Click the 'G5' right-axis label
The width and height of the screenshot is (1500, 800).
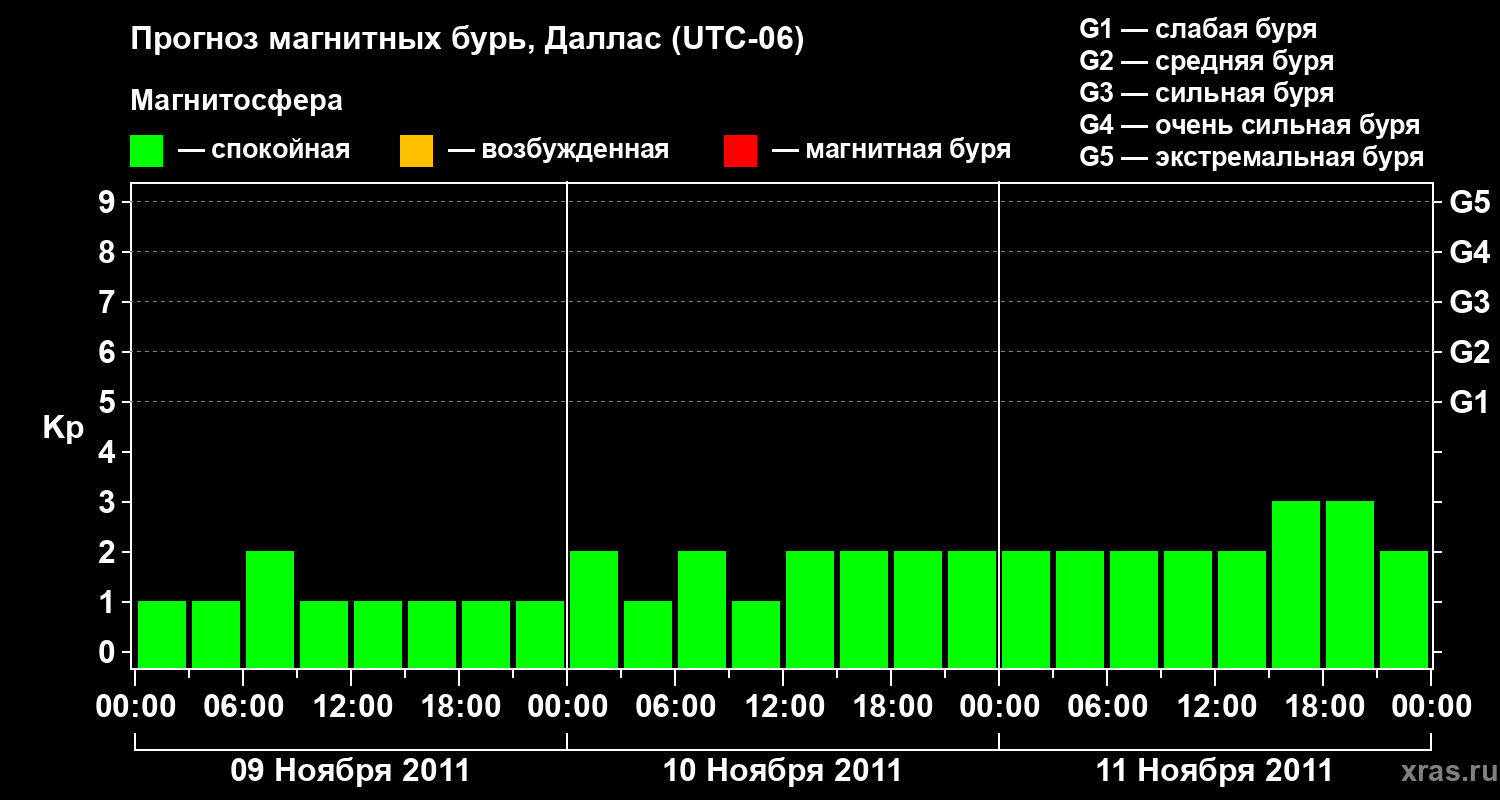(1469, 202)
